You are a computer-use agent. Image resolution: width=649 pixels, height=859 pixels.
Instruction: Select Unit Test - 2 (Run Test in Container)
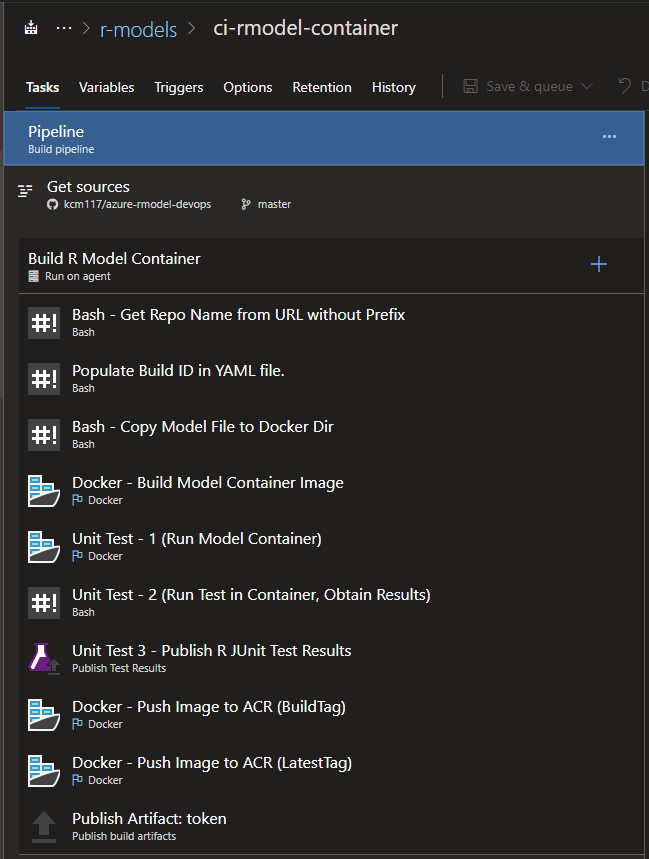click(x=331, y=602)
